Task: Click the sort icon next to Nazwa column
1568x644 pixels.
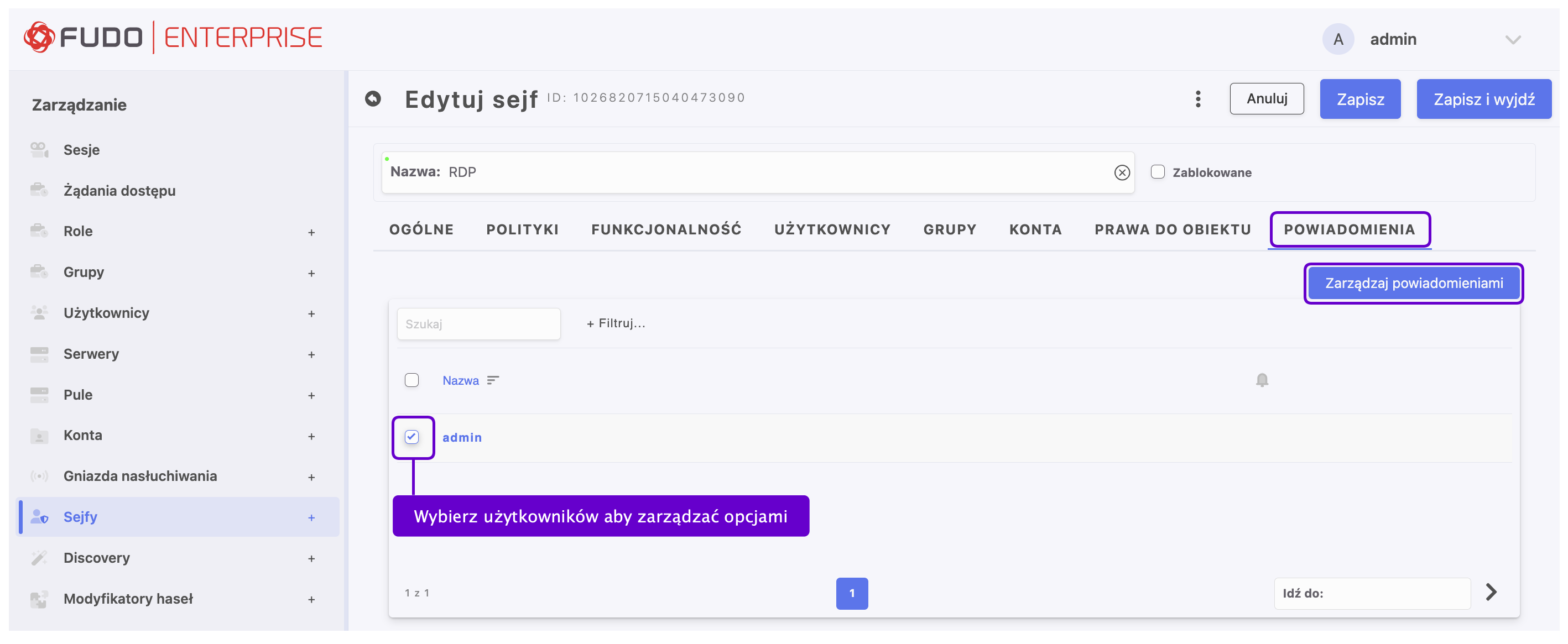Action: coord(492,380)
